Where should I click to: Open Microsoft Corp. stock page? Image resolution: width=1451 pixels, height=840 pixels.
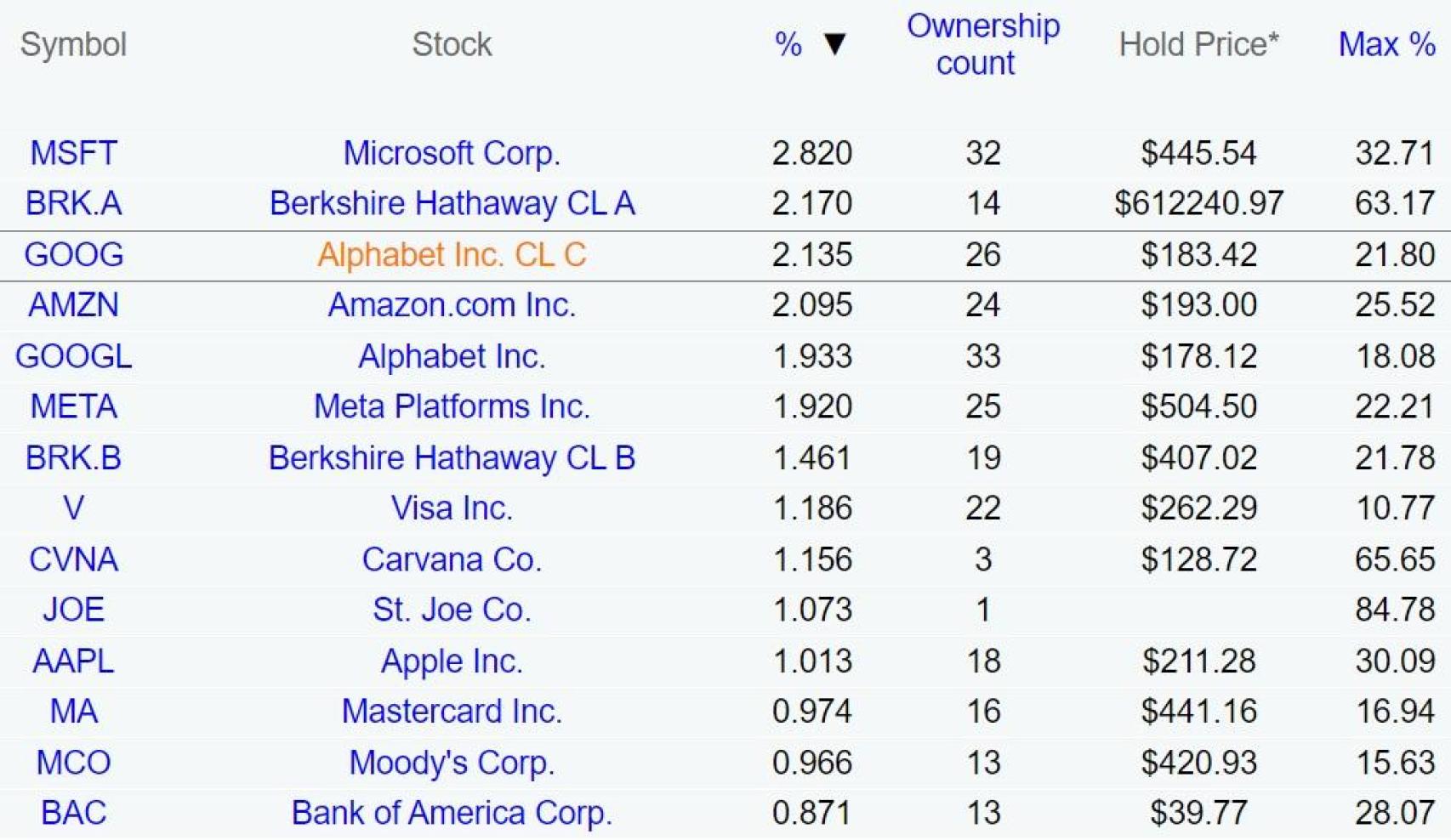point(452,153)
